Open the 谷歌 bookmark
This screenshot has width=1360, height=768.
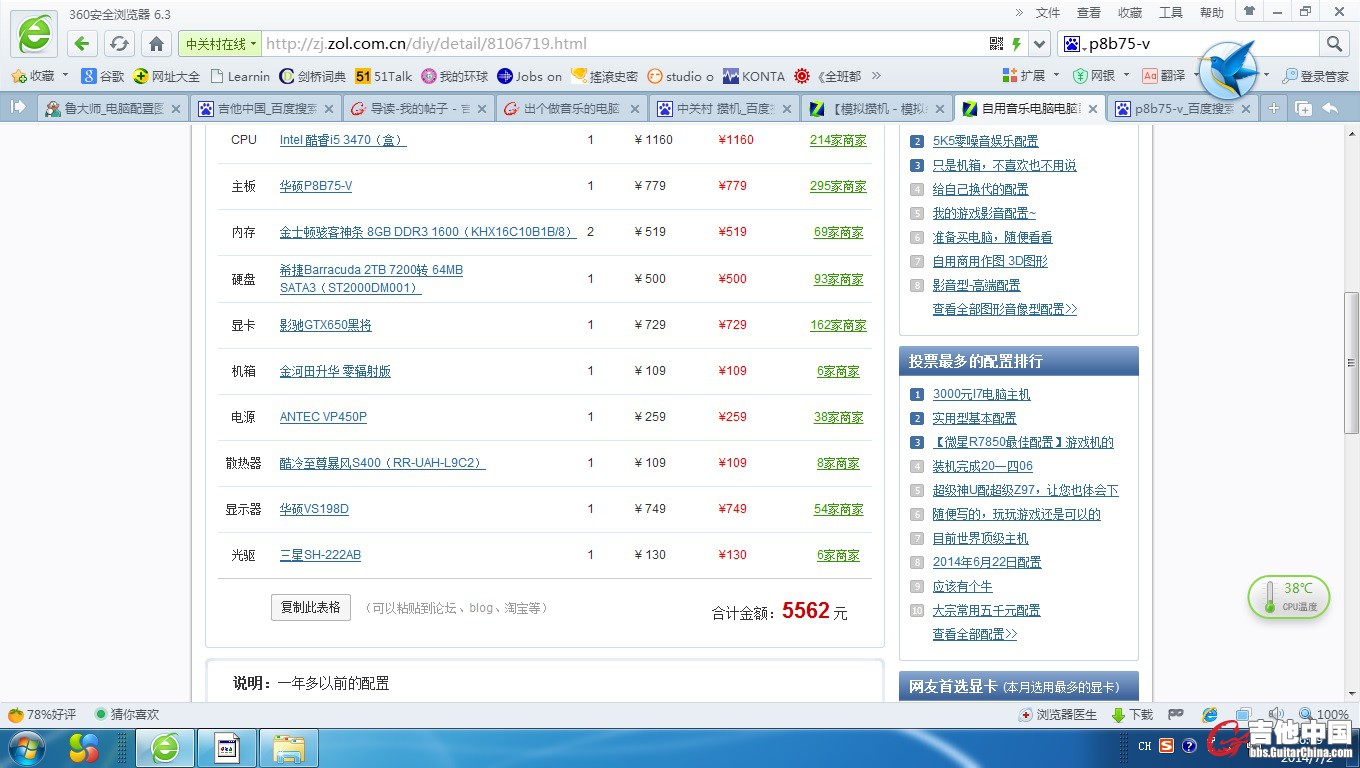point(103,76)
